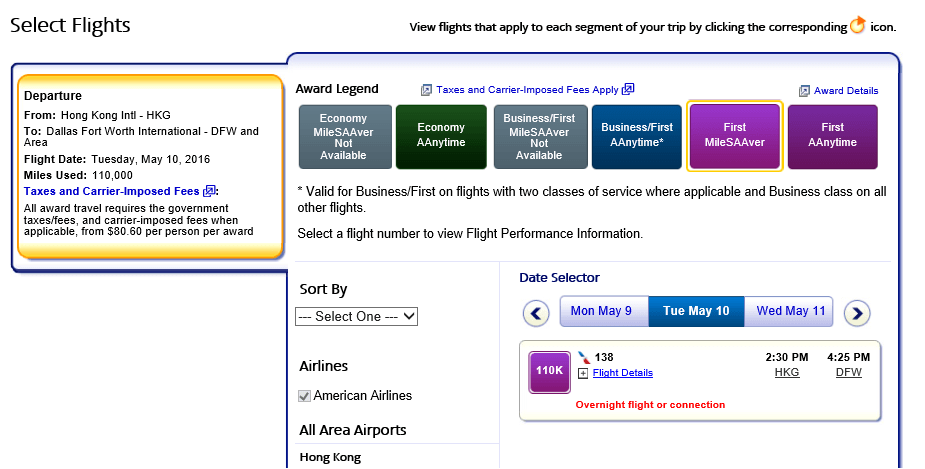
Task: Click the HKG airport code link
Action: [x=787, y=373]
